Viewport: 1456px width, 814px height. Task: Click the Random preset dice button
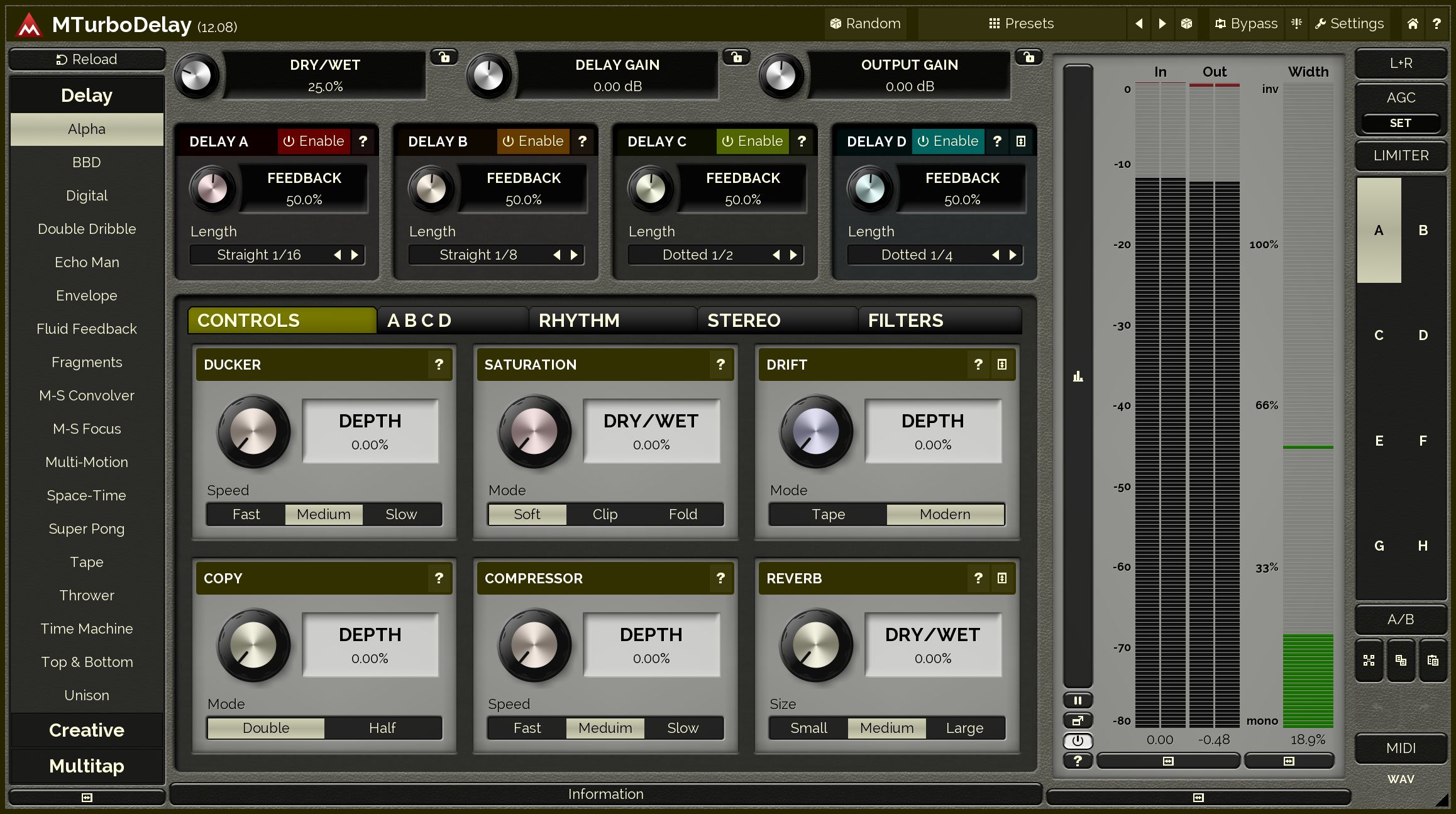point(865,23)
